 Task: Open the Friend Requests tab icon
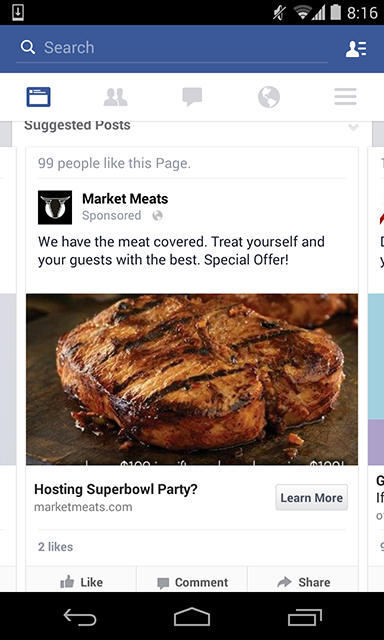point(115,97)
